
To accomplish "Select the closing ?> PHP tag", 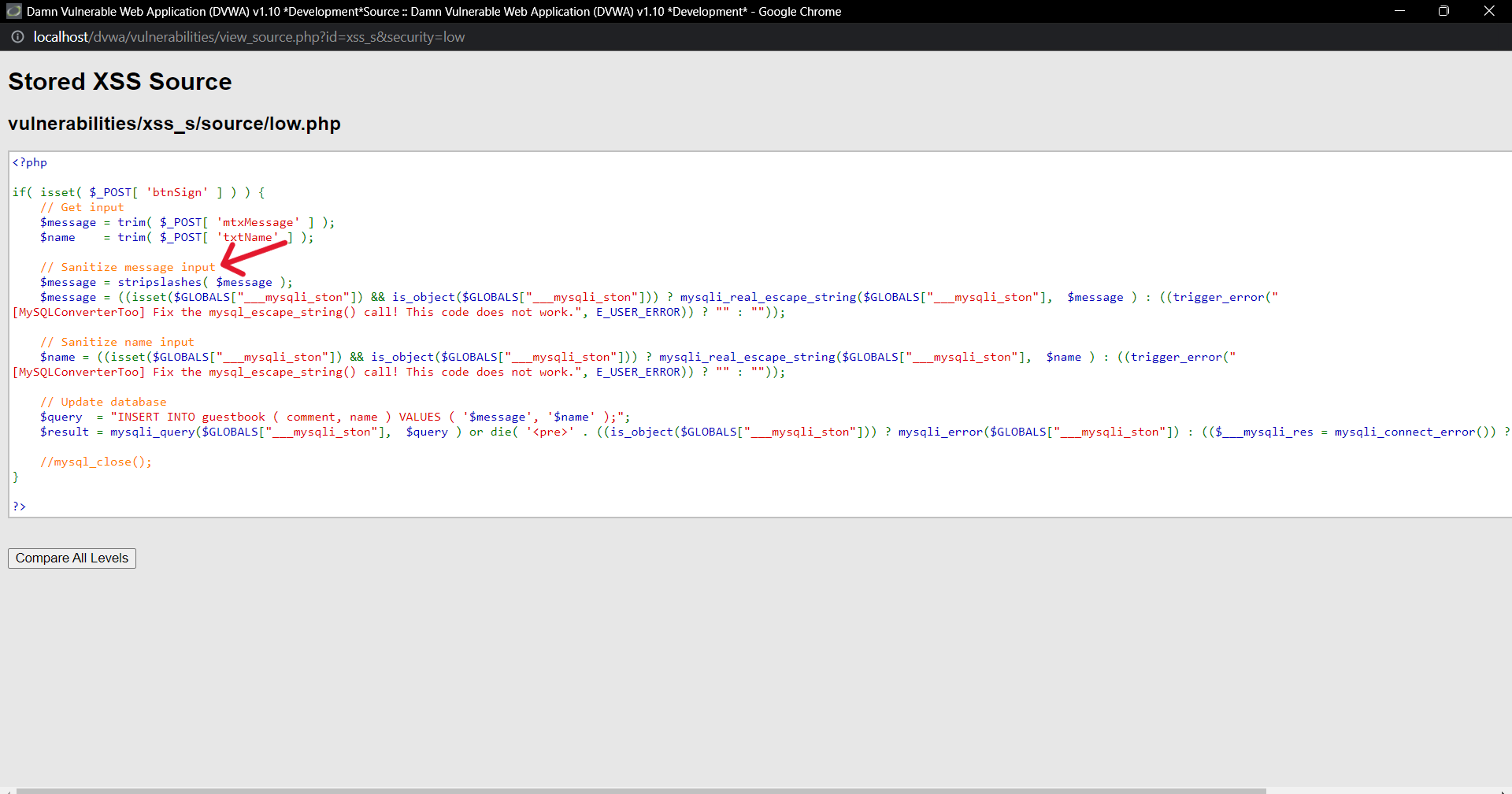I will pos(20,506).
